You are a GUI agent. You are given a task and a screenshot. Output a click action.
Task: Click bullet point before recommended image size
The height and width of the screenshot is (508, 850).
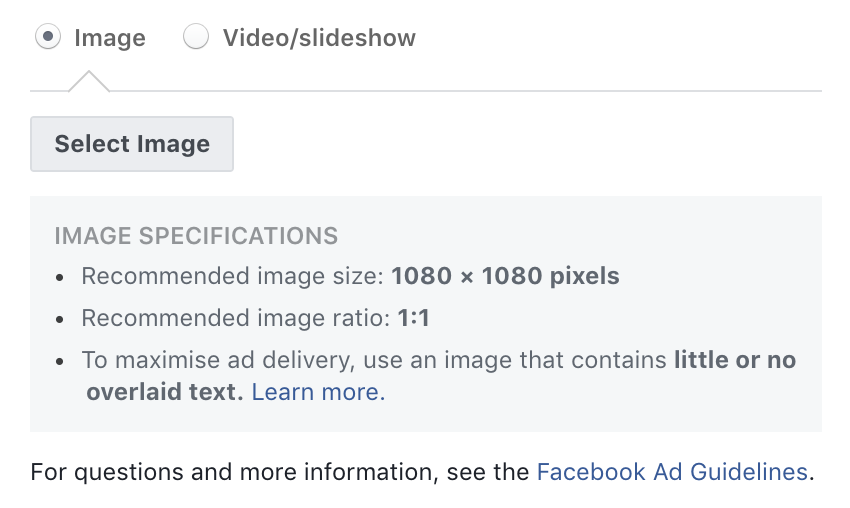(60, 278)
